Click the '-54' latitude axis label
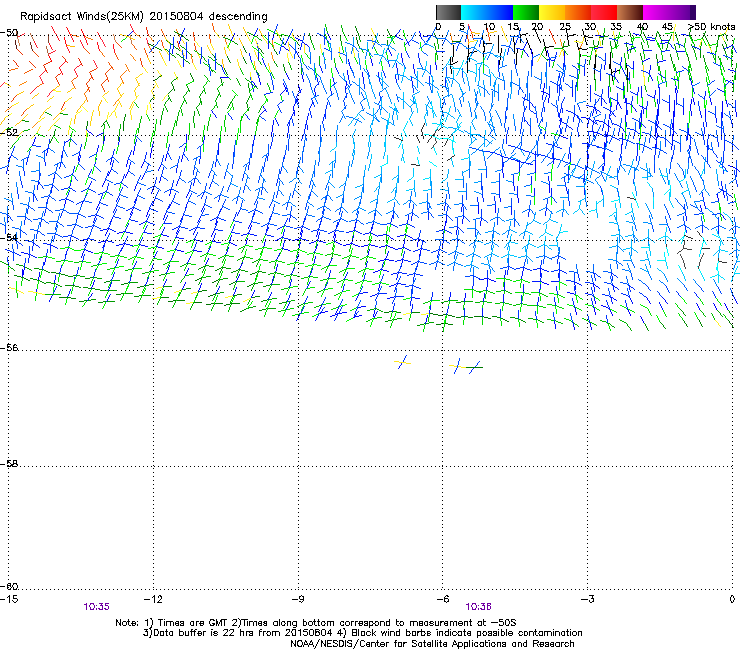 [x=9, y=237]
